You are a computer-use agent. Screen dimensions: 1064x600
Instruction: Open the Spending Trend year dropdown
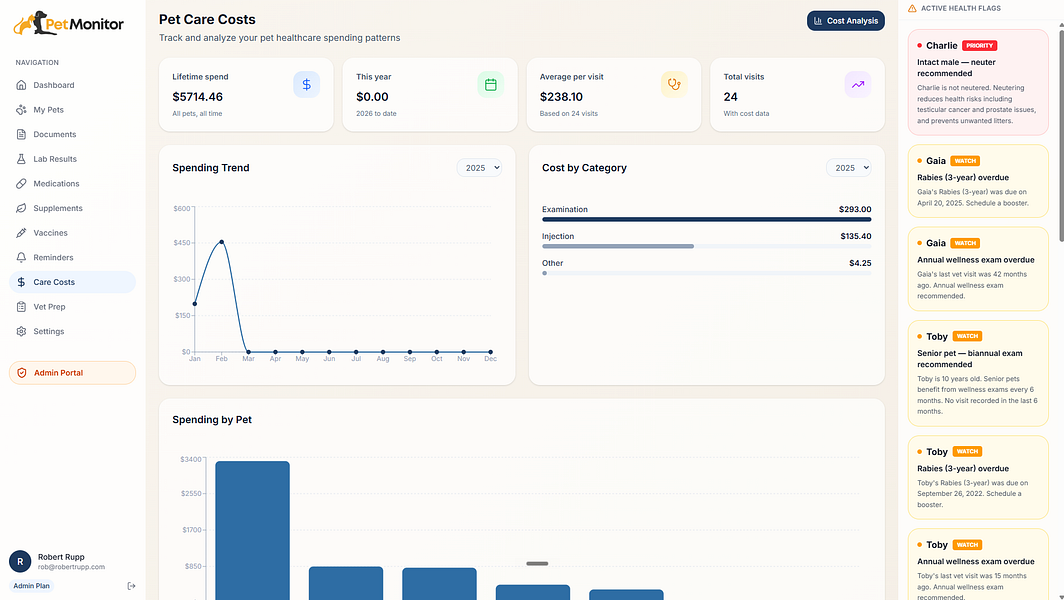point(479,168)
